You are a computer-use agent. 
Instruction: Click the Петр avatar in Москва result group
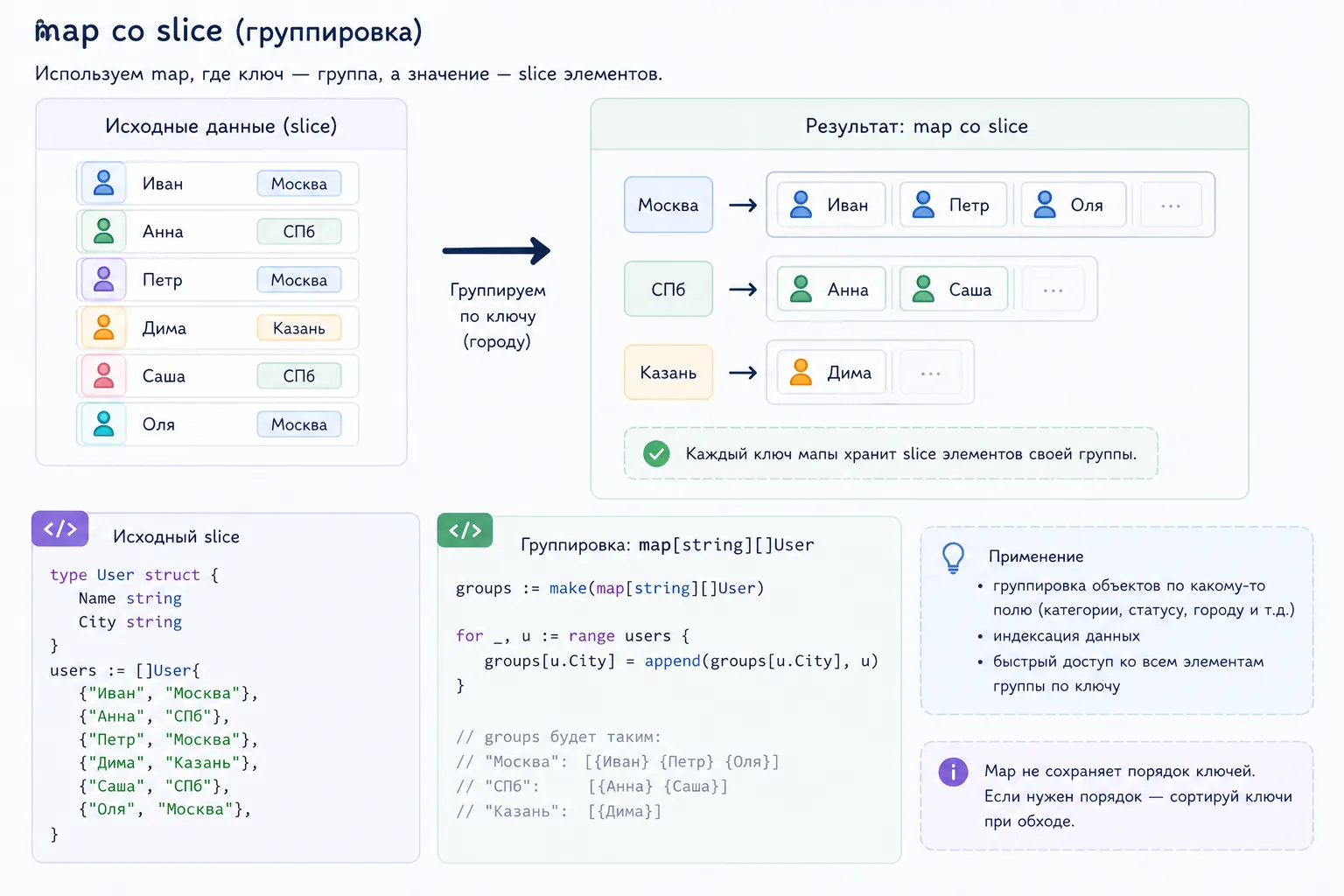point(923,204)
